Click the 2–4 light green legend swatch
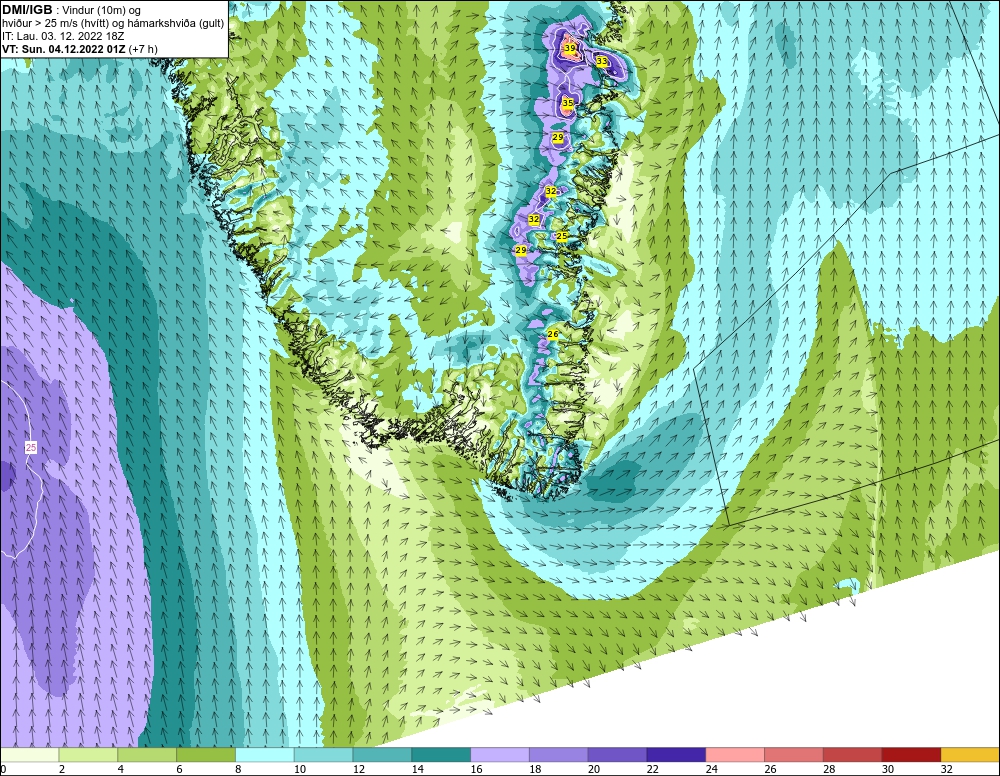1000x776 pixels. pos(88,755)
